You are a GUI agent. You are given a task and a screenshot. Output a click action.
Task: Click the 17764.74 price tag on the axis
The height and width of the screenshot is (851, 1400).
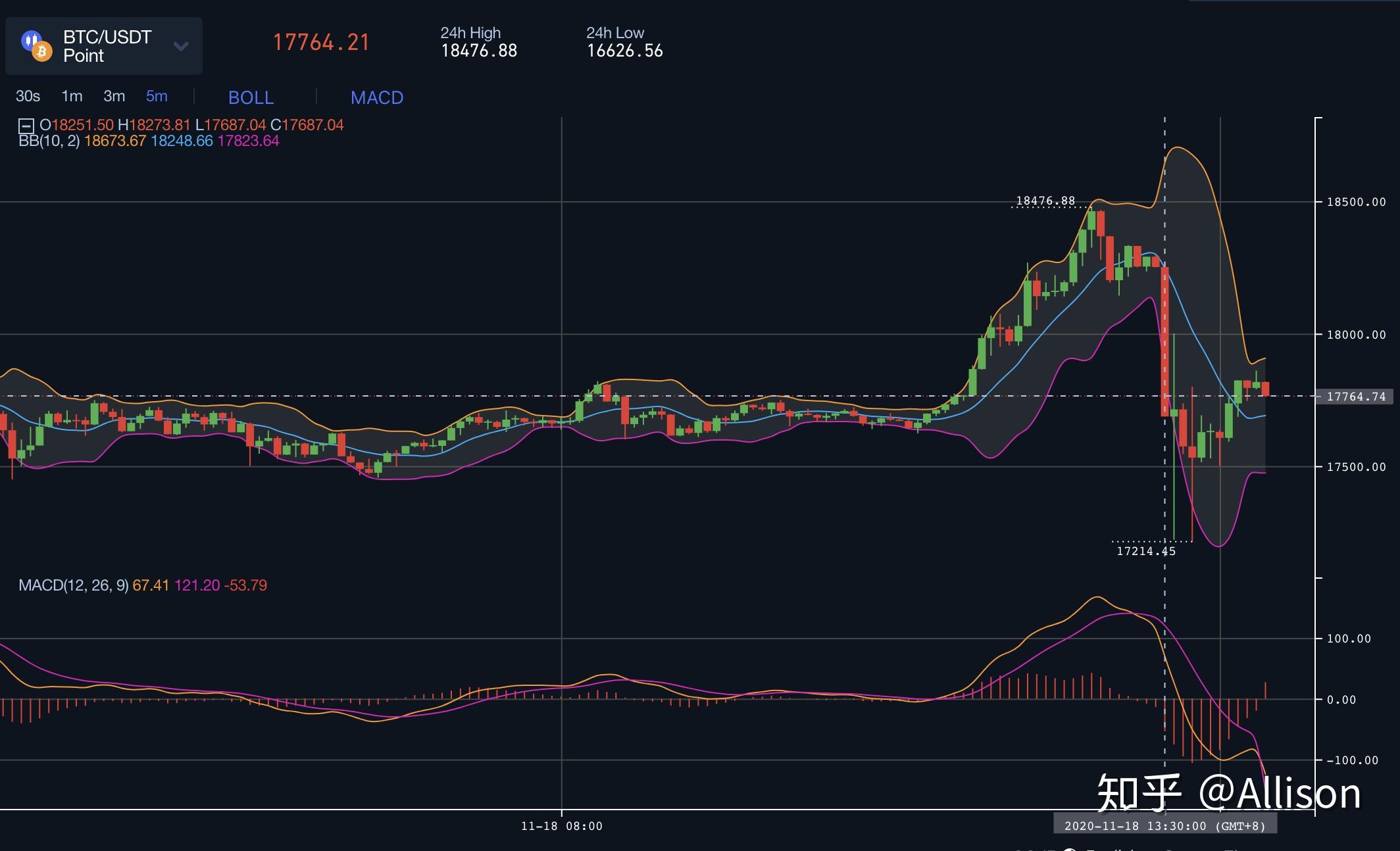click(x=1357, y=397)
